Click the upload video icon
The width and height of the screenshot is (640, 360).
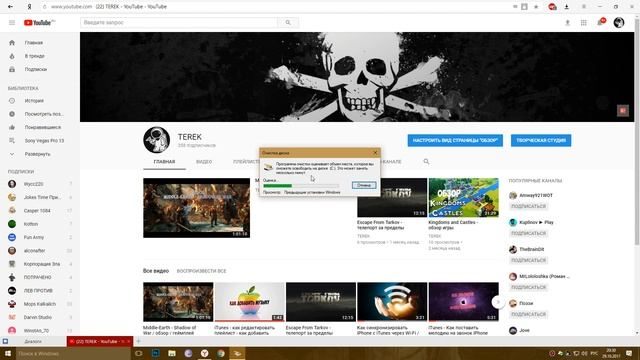click(x=567, y=23)
